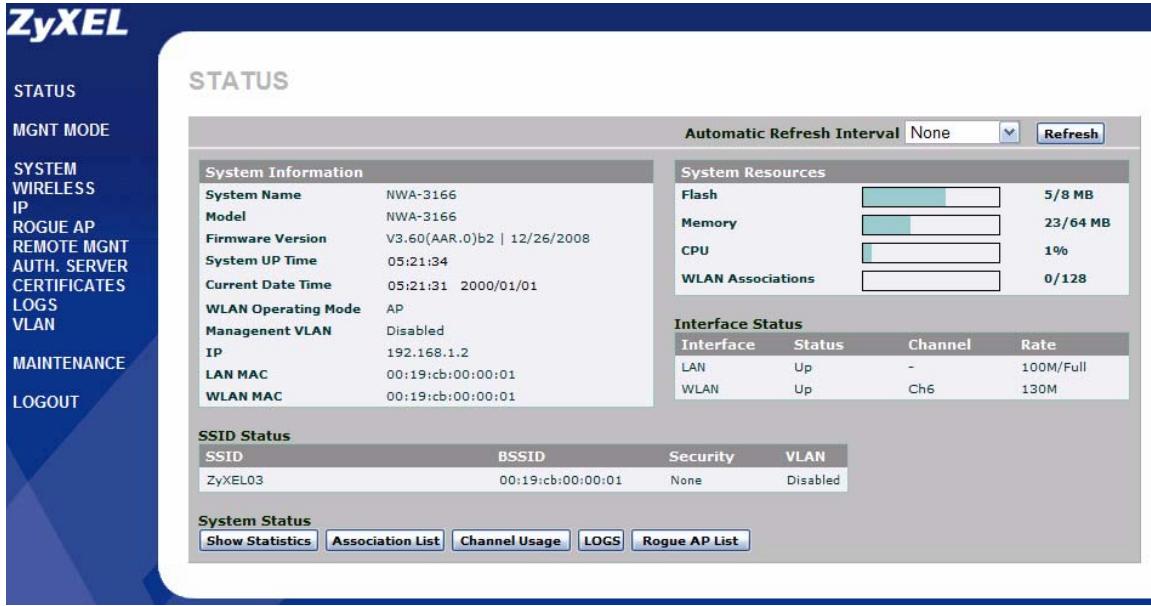
Task: Open the VLAN sidebar page
Action: coord(34,324)
